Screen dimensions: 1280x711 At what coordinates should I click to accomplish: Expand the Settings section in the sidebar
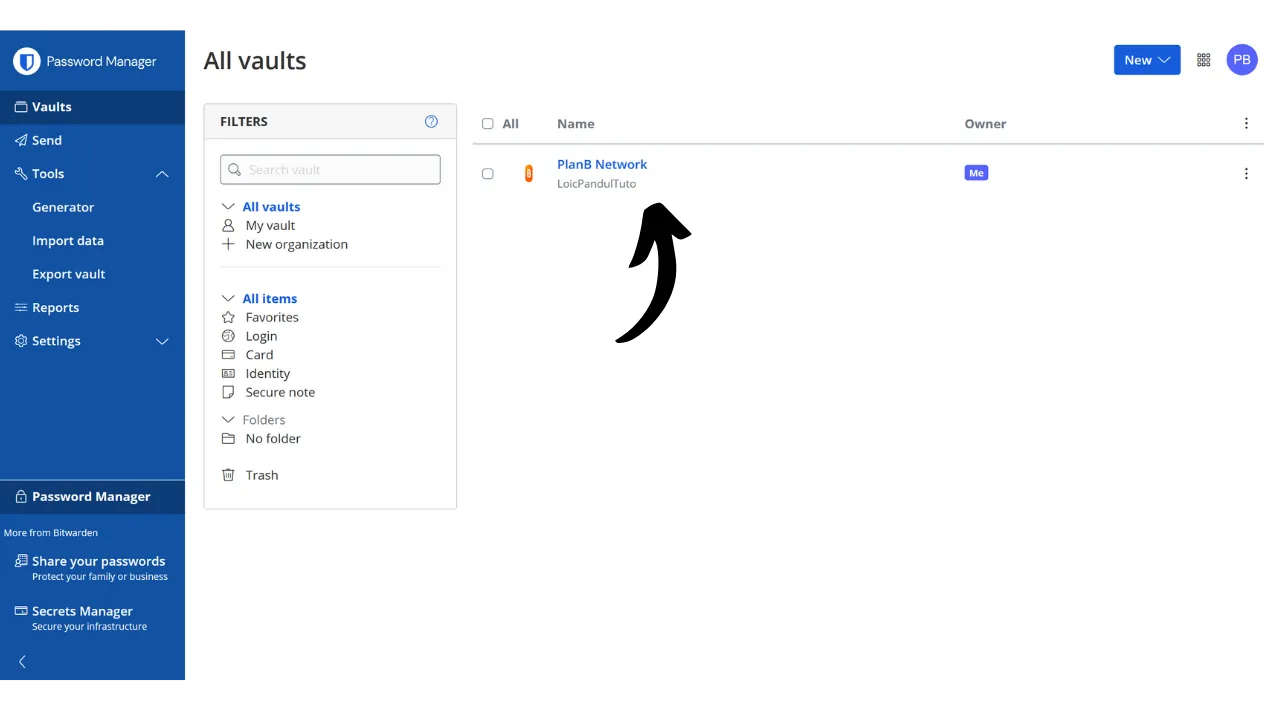[x=162, y=341]
